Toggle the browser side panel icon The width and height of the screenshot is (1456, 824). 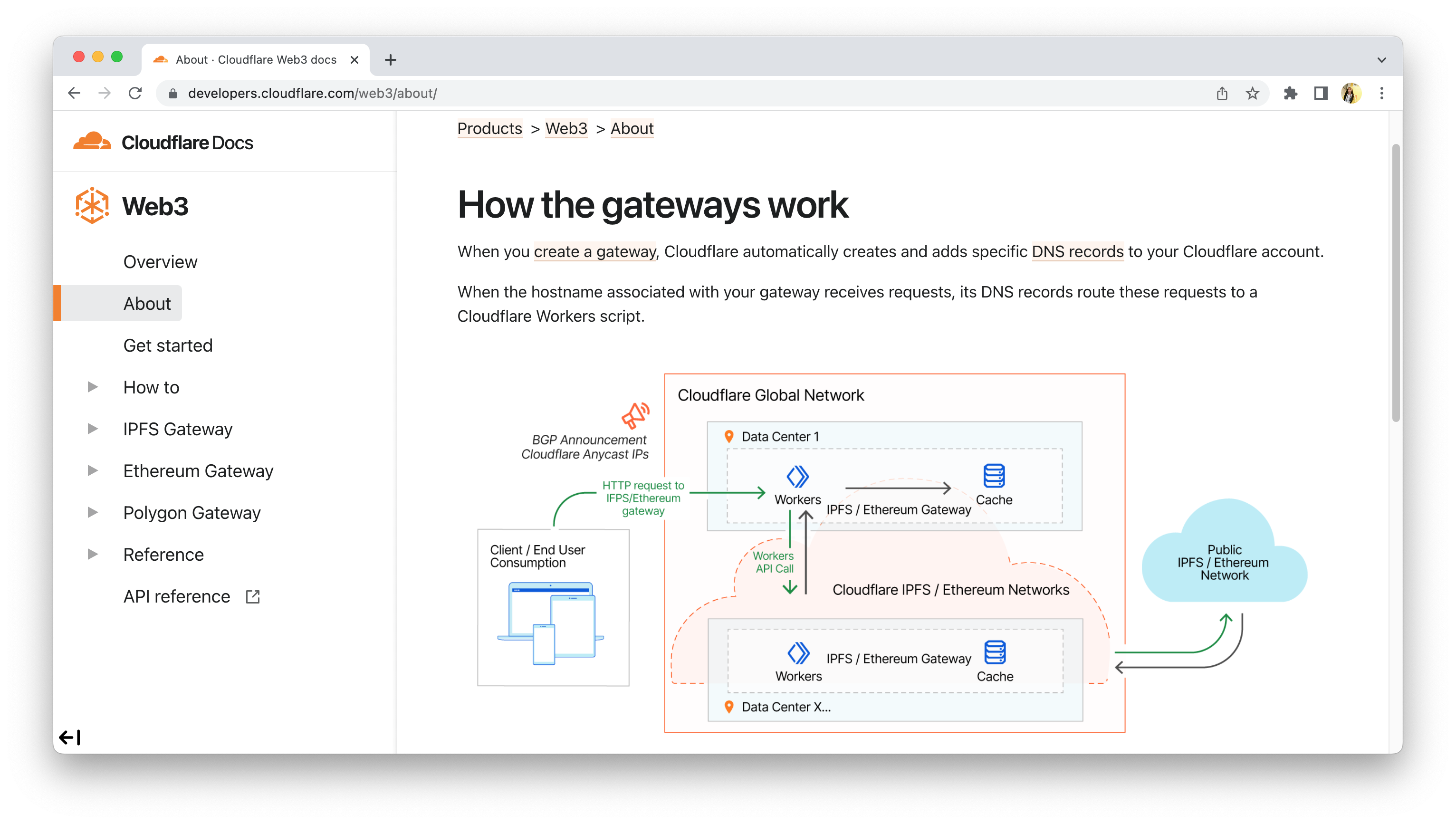click(1321, 94)
